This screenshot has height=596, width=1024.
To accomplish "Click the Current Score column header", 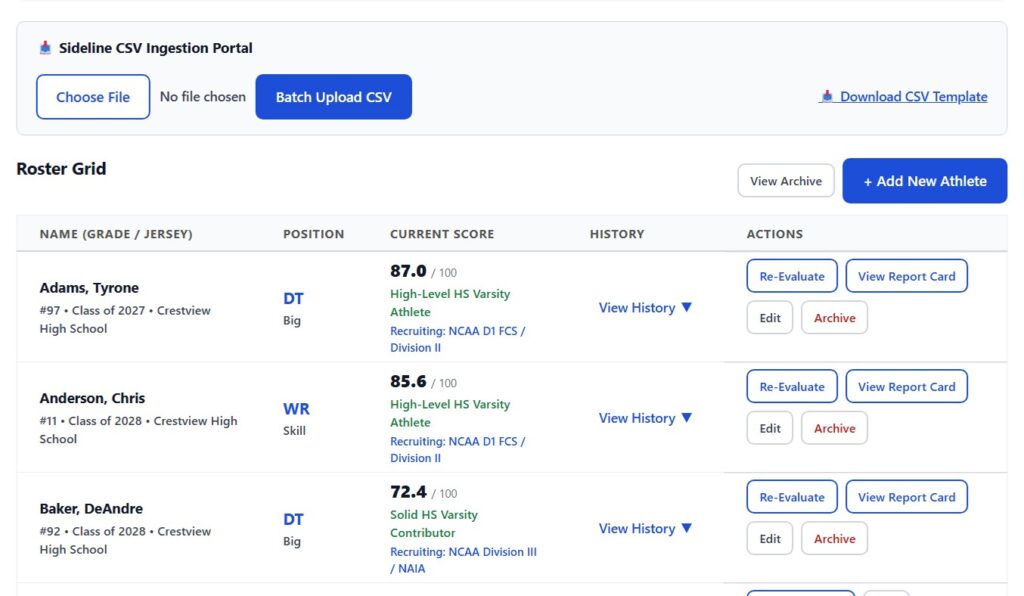I will pos(441,234).
